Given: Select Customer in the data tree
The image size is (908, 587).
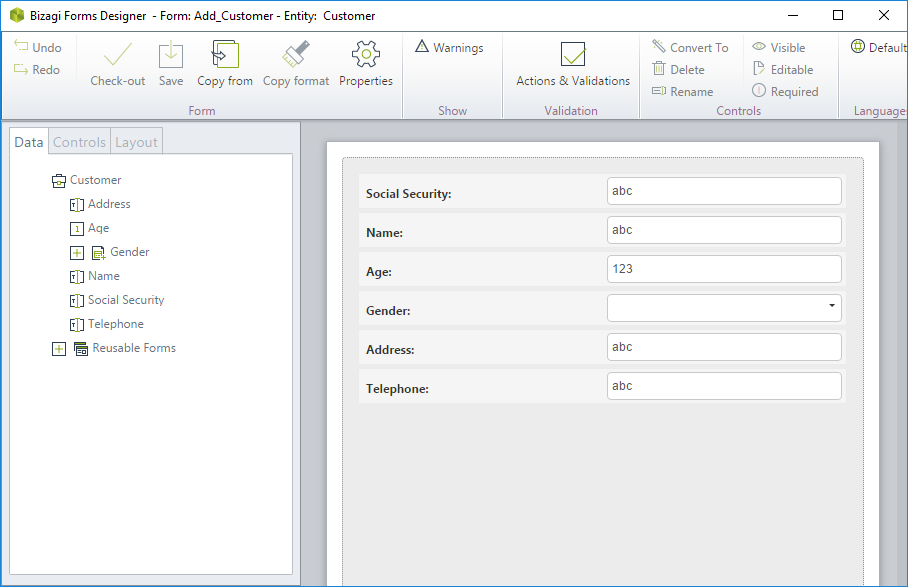Looking at the screenshot, I should point(96,180).
